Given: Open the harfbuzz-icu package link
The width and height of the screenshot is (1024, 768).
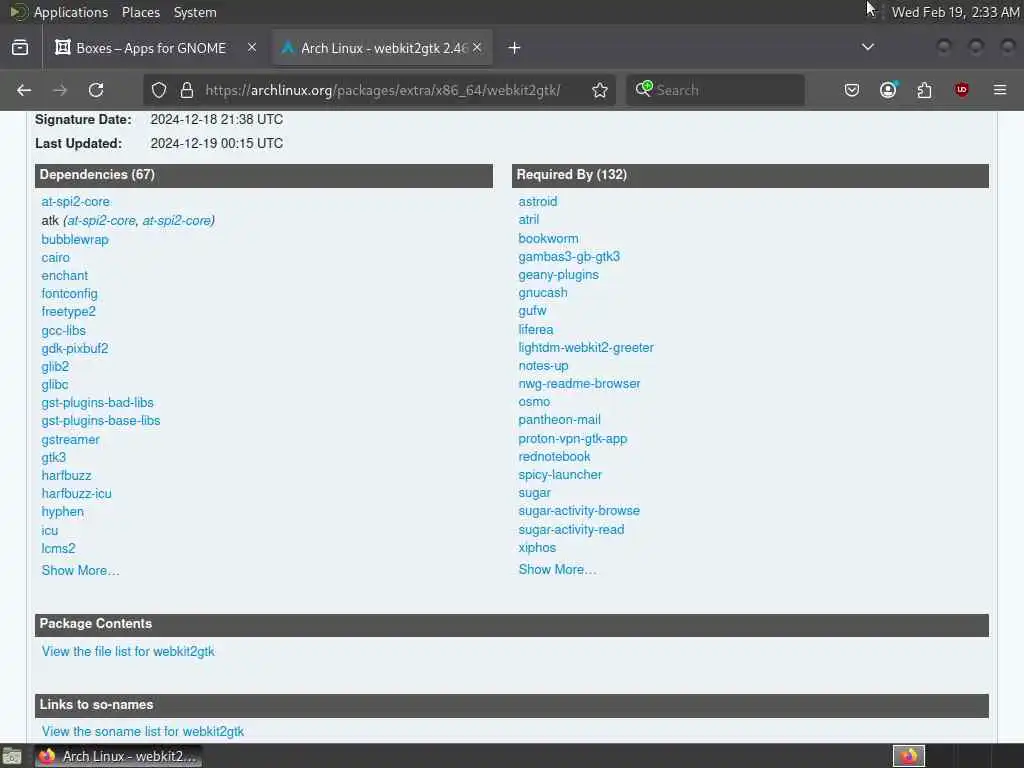Looking at the screenshot, I should click(x=76, y=494).
